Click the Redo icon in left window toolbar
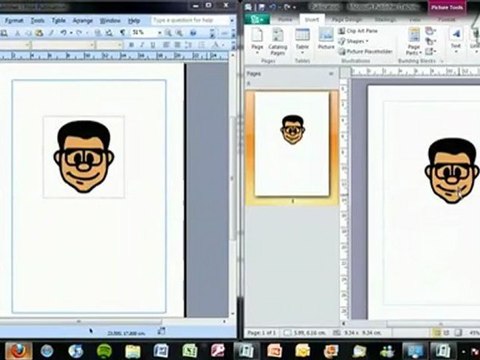The width and height of the screenshot is (480, 360). click(x=80, y=33)
